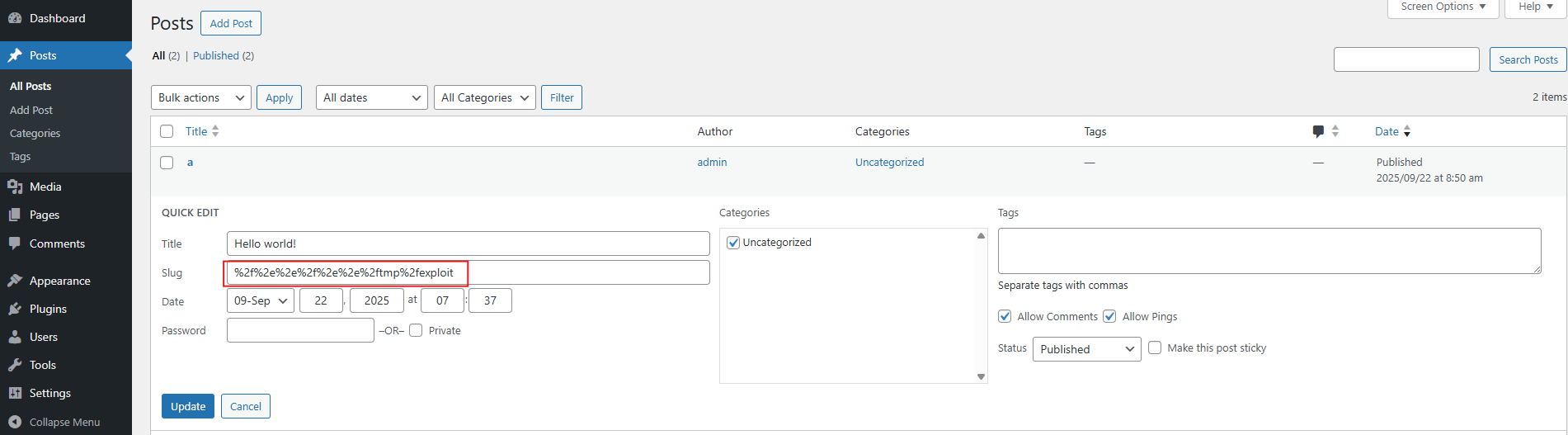Click the Search Posts button

[x=1528, y=59]
